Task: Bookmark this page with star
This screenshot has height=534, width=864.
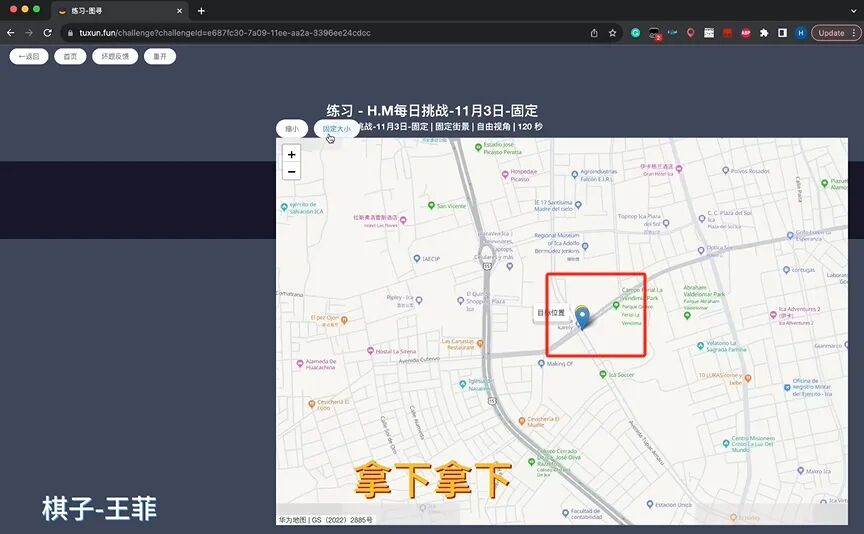Action: tap(612, 33)
